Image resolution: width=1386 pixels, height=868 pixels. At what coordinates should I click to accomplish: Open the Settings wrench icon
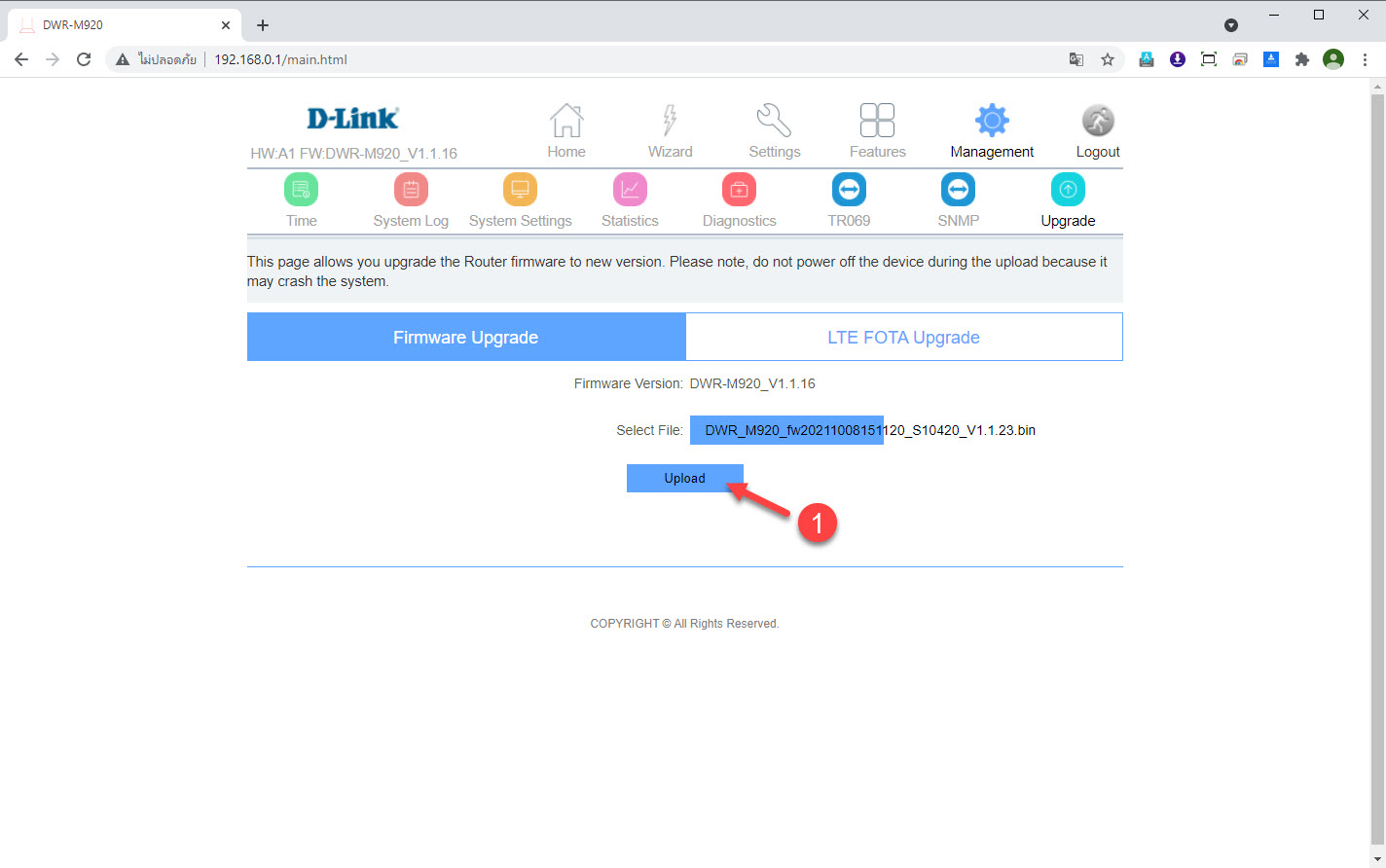(x=774, y=121)
